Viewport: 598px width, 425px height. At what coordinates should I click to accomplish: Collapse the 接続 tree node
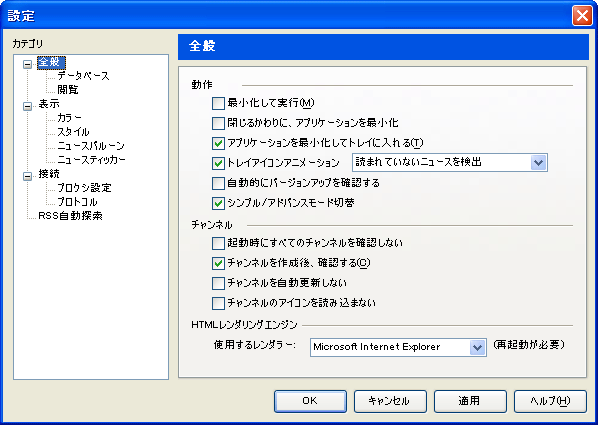(x=27, y=176)
